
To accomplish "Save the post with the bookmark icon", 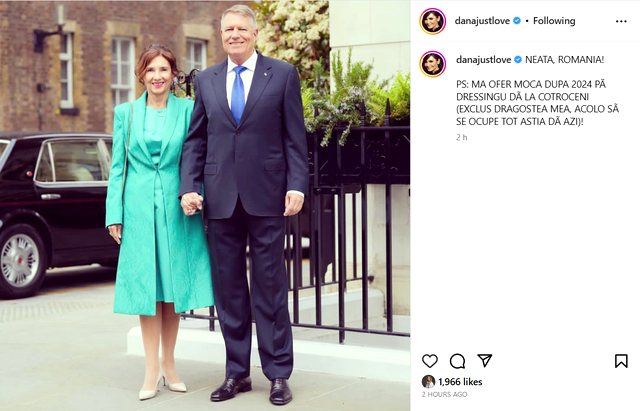I will tap(621, 361).
